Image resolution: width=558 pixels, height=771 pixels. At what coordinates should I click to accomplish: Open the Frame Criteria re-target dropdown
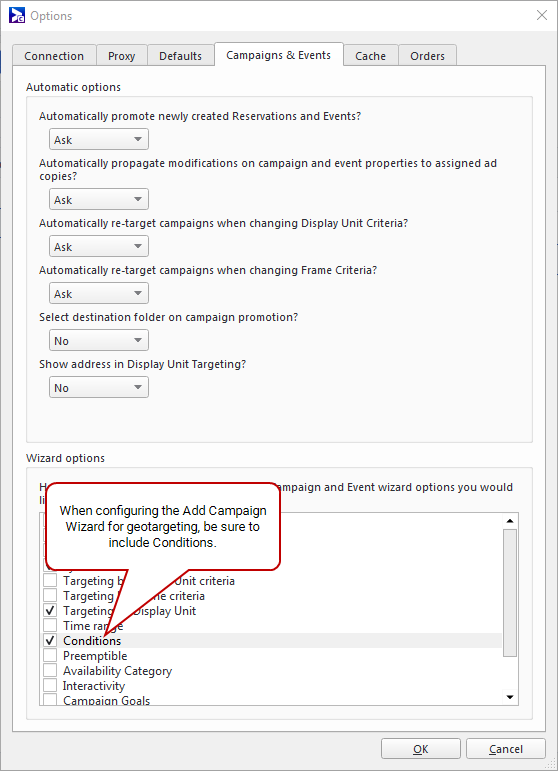click(x=99, y=294)
